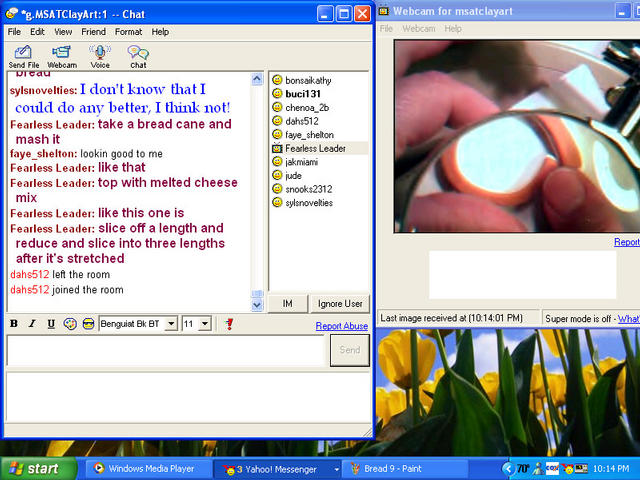640x480 pixels.
Task: Open the emoticons picker
Action: pos(88,324)
